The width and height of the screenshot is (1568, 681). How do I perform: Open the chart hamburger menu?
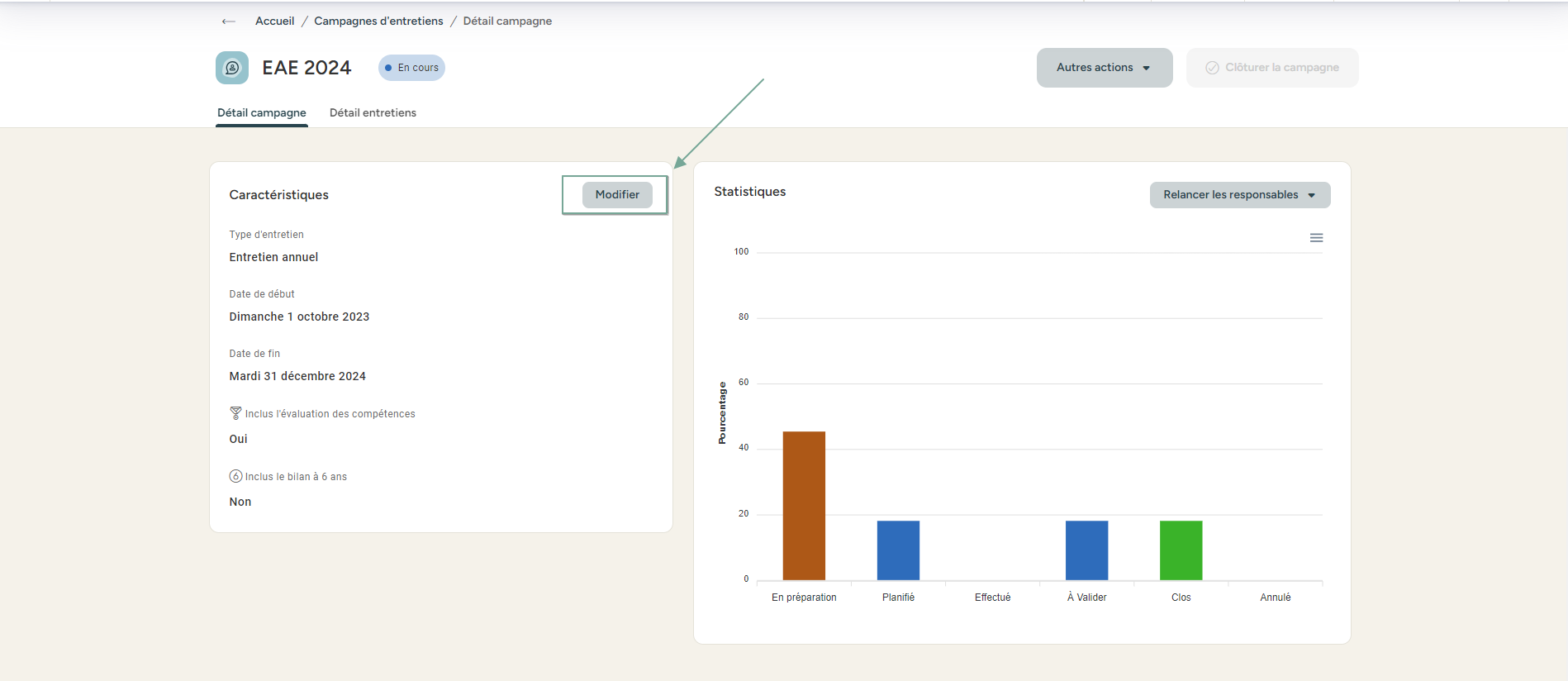1316,238
